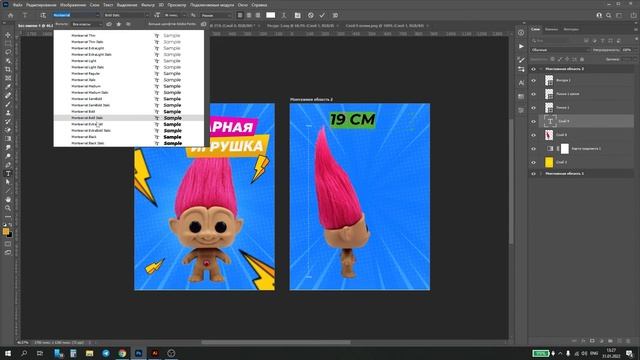Open the font family dropdown
The image size is (640, 360).
click(x=76, y=15)
